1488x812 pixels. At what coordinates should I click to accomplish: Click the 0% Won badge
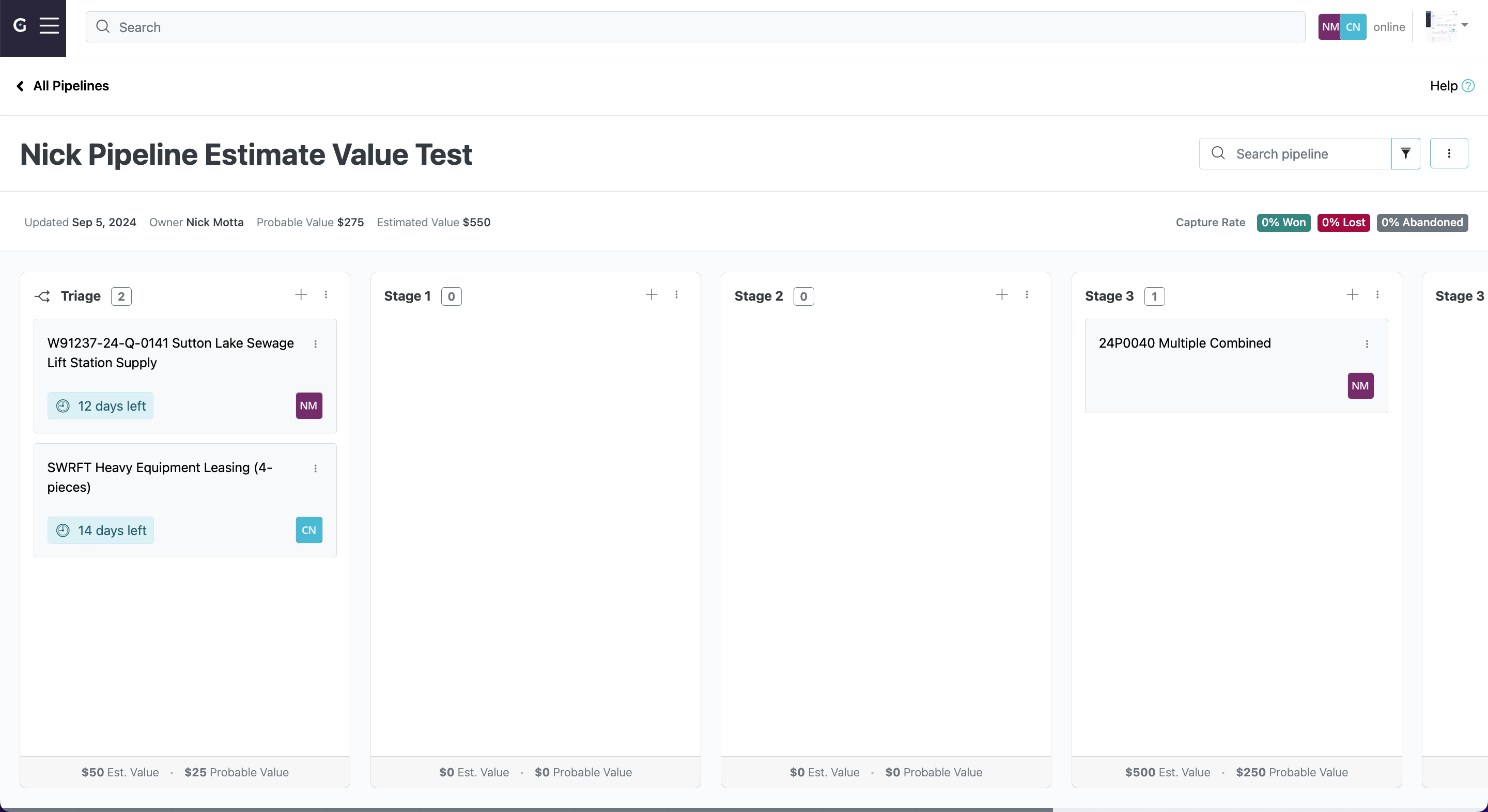coord(1283,222)
